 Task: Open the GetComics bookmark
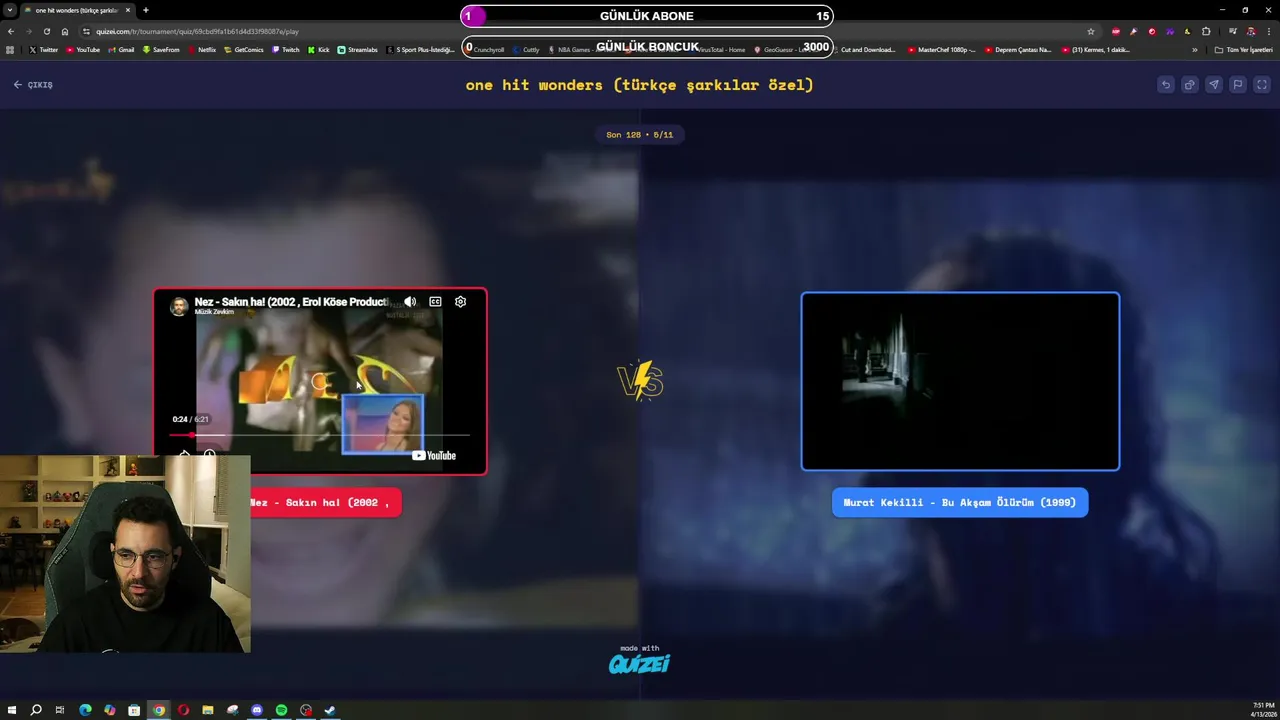point(244,50)
